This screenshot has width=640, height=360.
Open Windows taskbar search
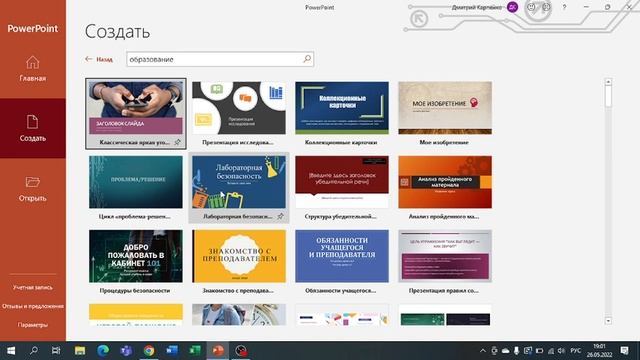[x=34, y=351]
